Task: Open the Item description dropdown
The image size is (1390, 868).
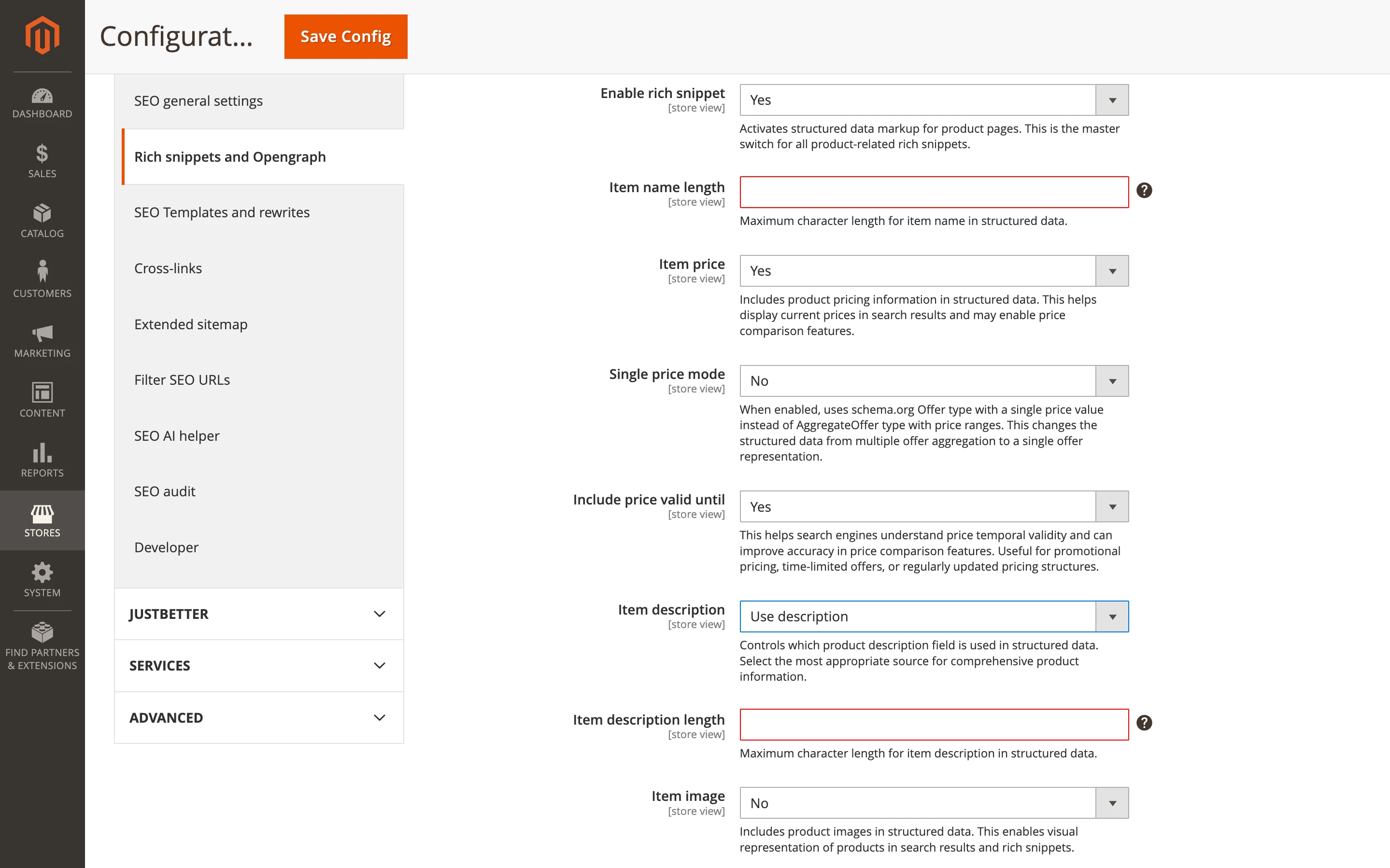Action: [1111, 616]
